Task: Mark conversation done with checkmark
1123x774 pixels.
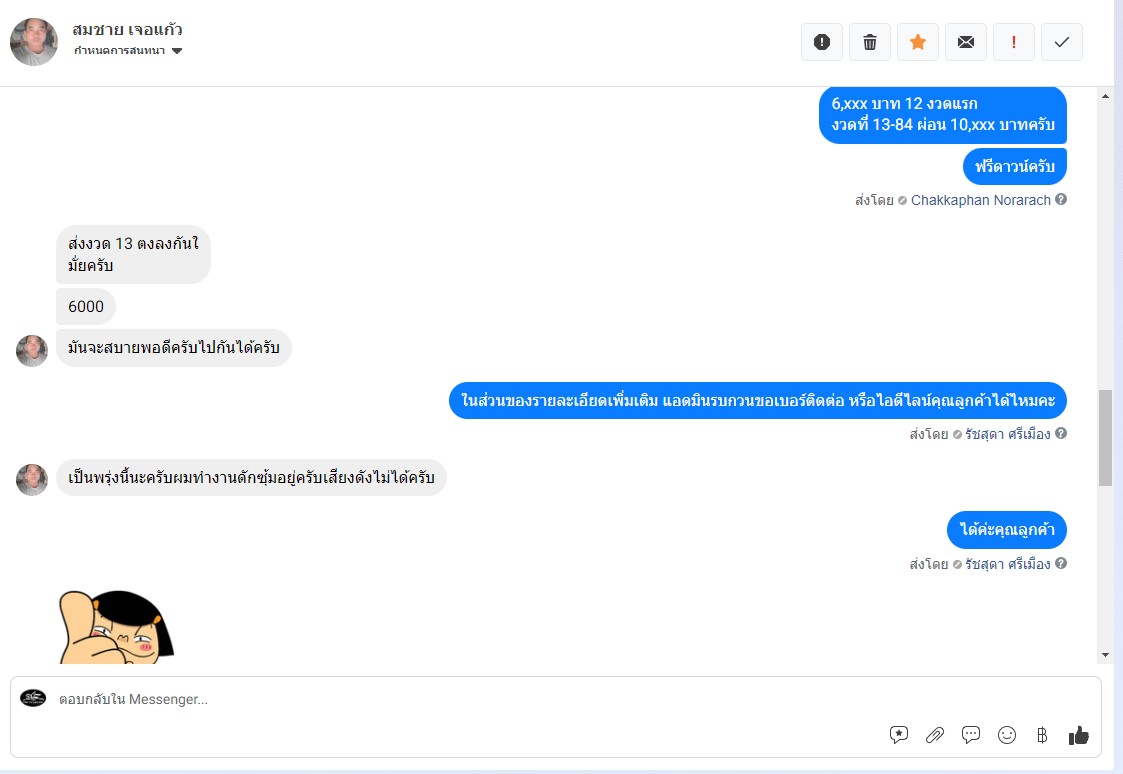Action: click(1061, 42)
